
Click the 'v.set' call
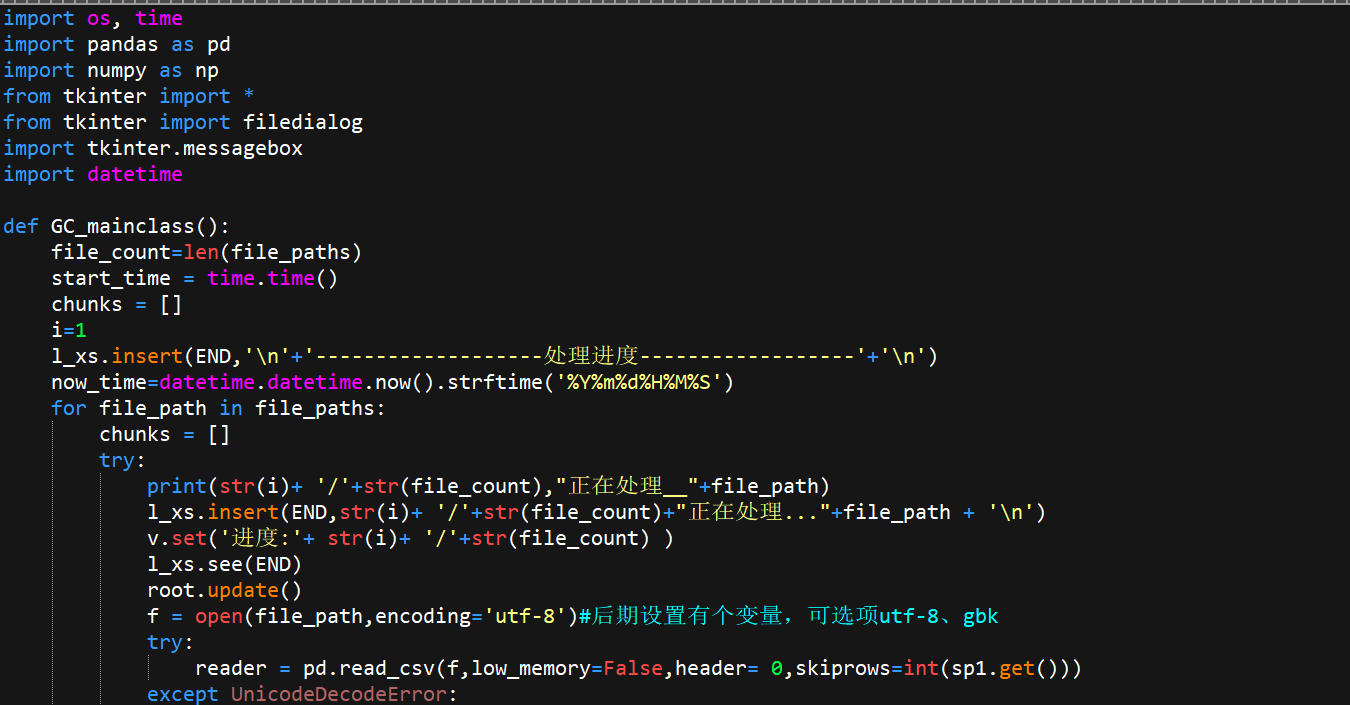(x=176, y=538)
